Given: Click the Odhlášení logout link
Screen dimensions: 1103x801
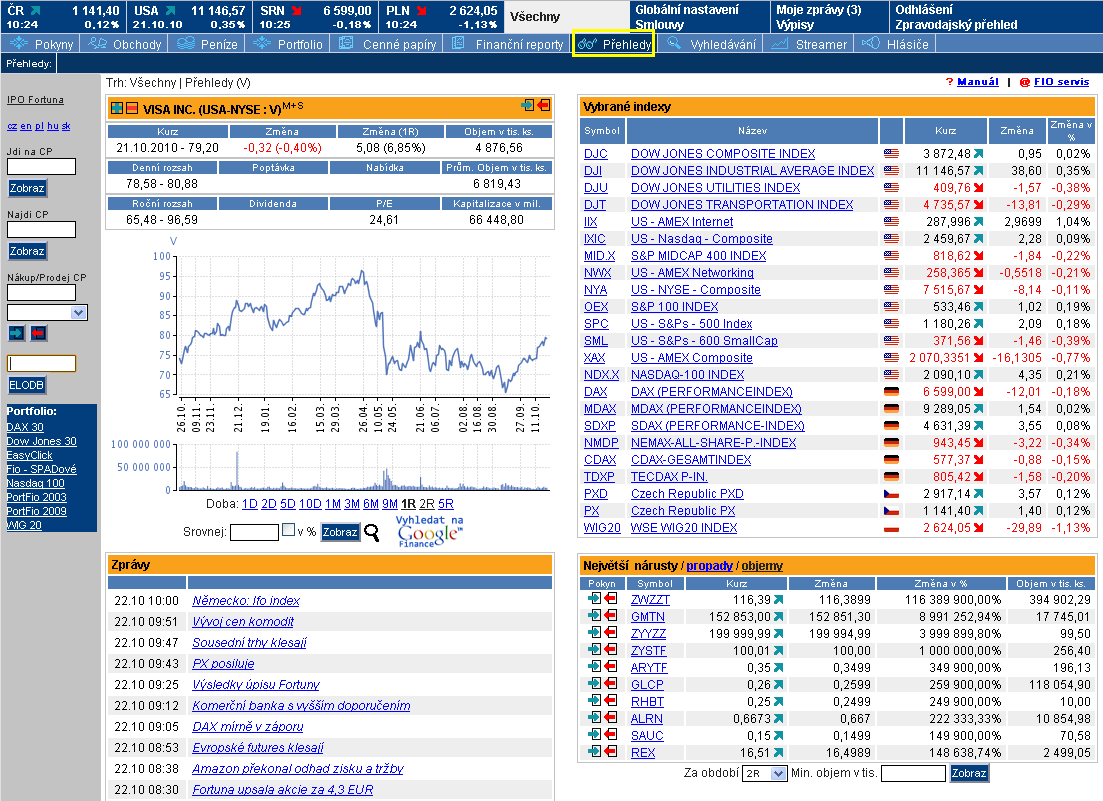Looking at the screenshot, I should point(924,9).
